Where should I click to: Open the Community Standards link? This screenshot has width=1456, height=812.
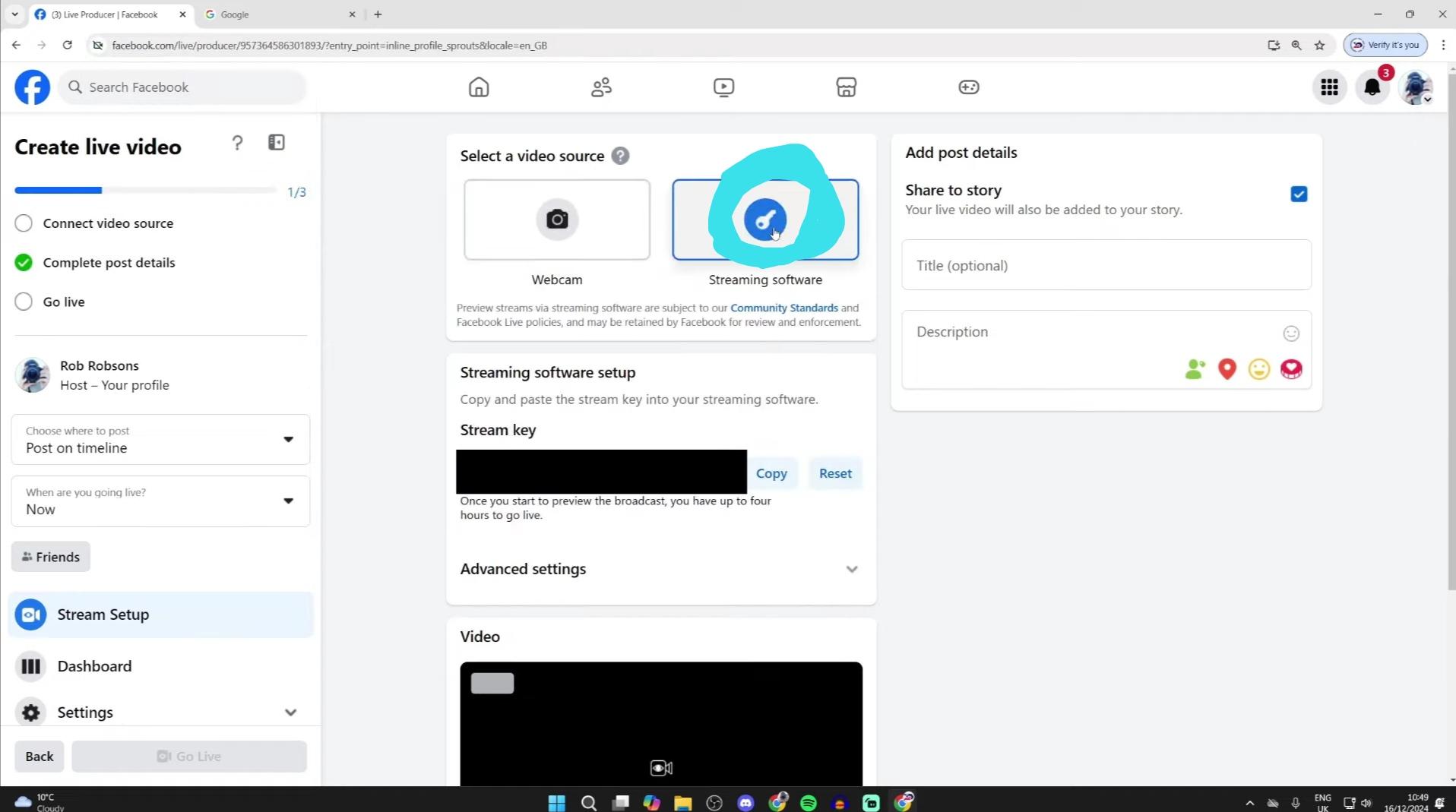click(x=783, y=308)
